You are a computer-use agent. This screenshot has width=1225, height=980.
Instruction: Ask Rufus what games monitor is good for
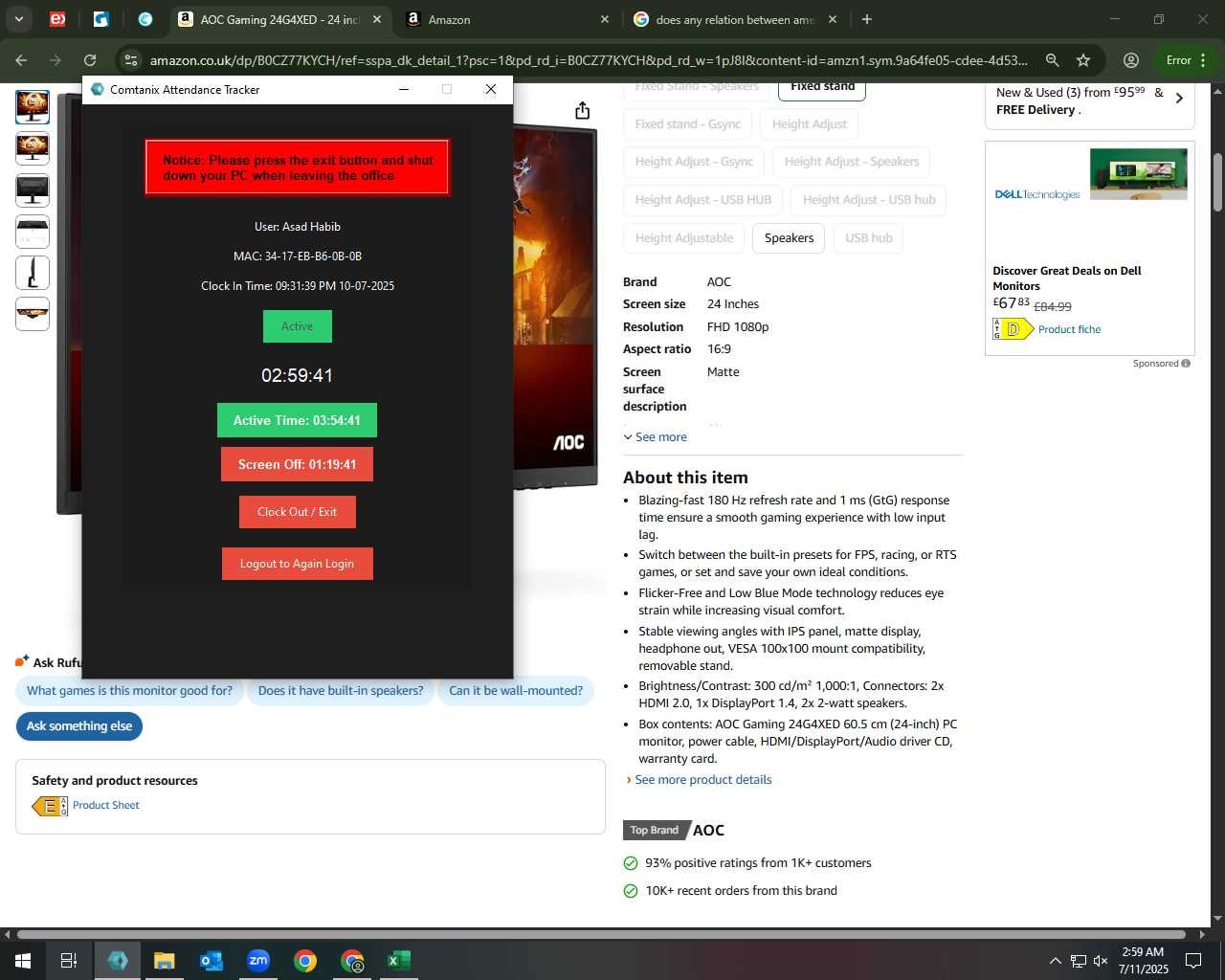click(x=130, y=691)
